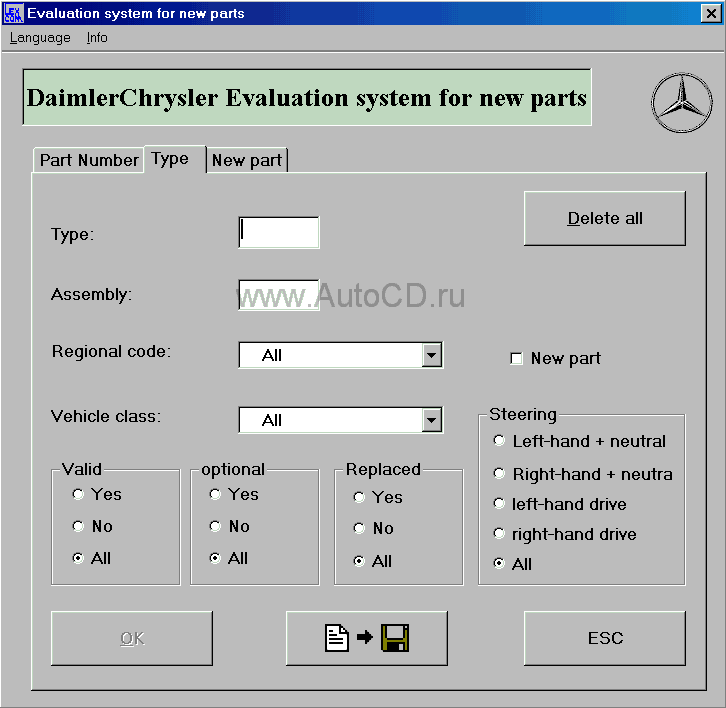Click the ESC button
This screenshot has width=726, height=708.
(x=605, y=638)
